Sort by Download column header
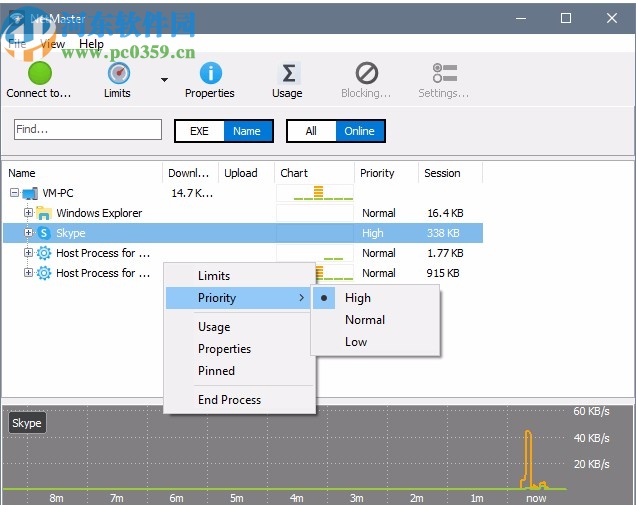This screenshot has height=505, width=636. point(191,173)
